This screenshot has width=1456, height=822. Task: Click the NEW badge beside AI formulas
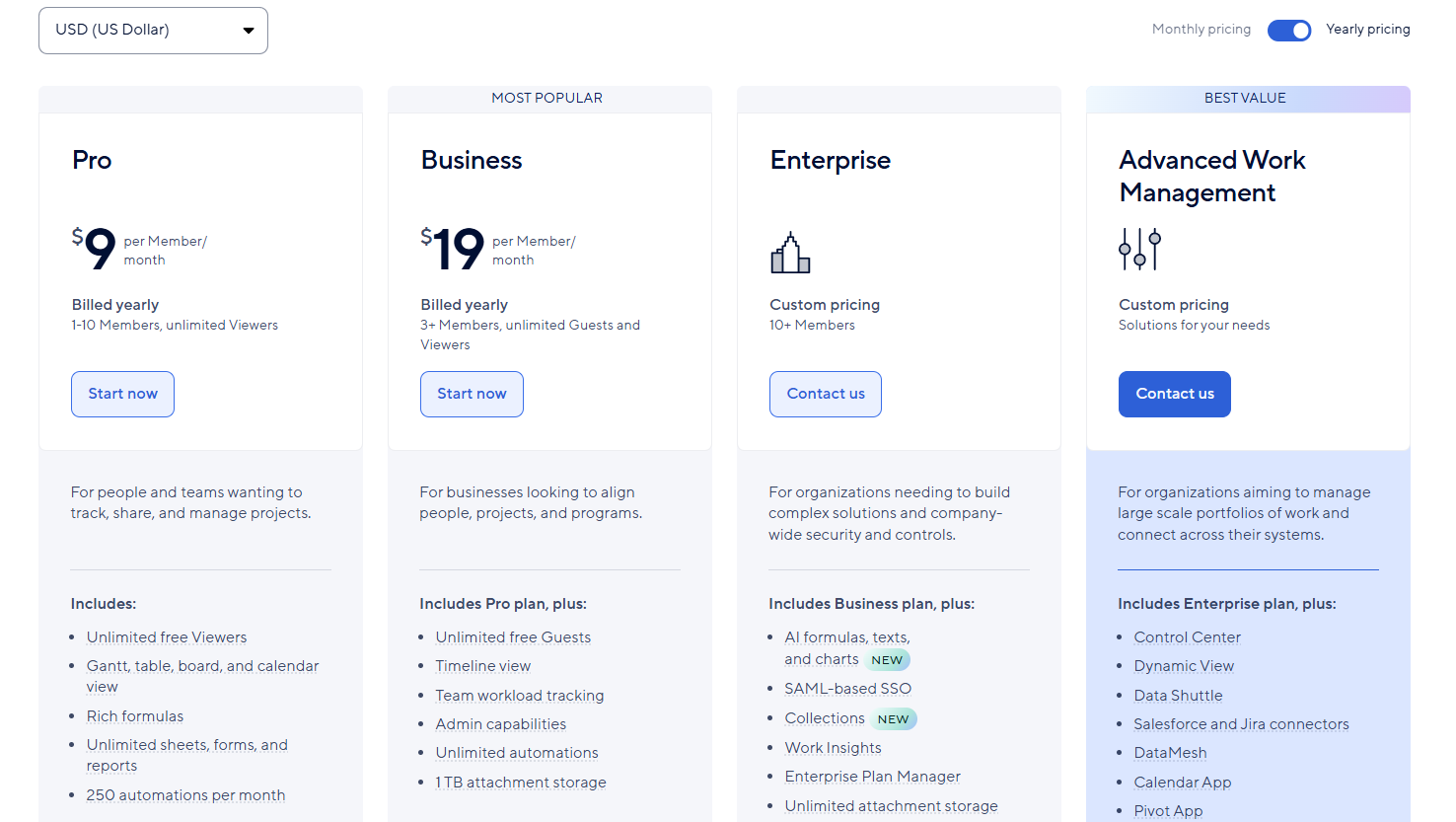pyautogui.click(x=887, y=659)
